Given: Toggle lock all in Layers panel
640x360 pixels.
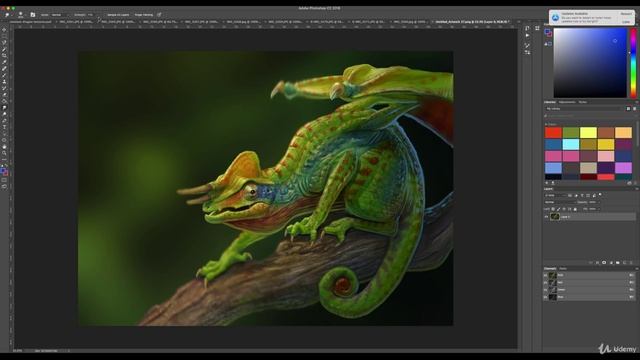Looking at the screenshot, I should click(x=575, y=209).
